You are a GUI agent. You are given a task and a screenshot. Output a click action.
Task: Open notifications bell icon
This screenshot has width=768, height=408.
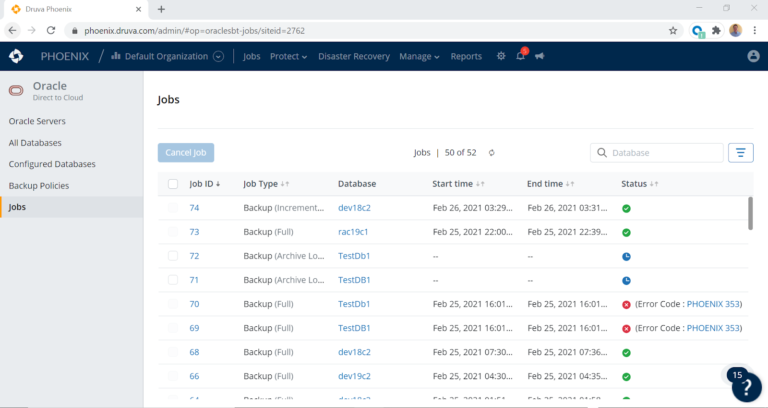click(520, 57)
